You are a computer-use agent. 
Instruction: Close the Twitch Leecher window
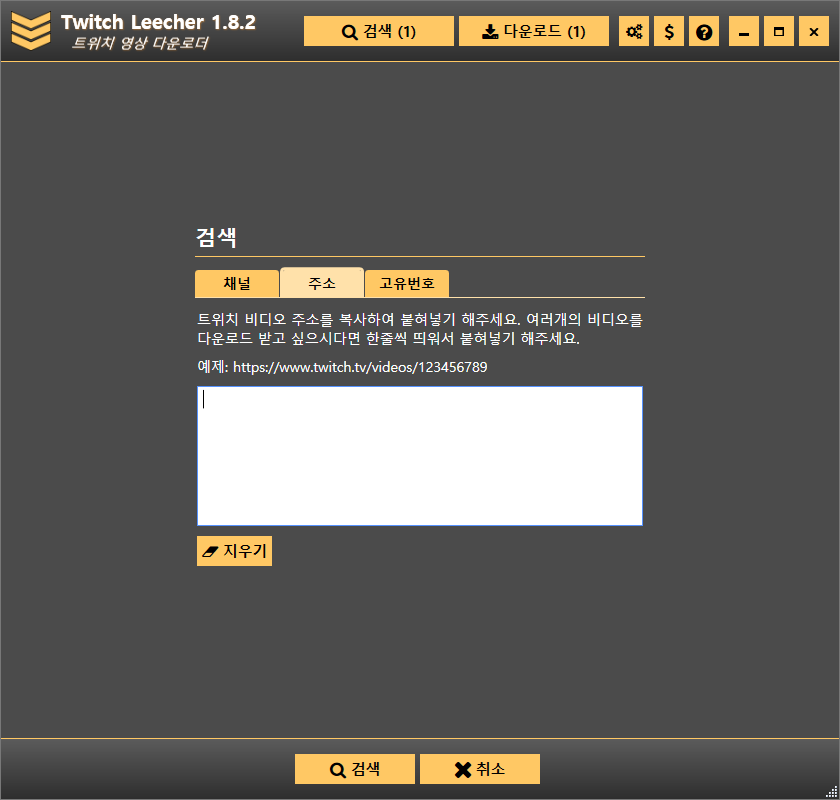coord(814,31)
